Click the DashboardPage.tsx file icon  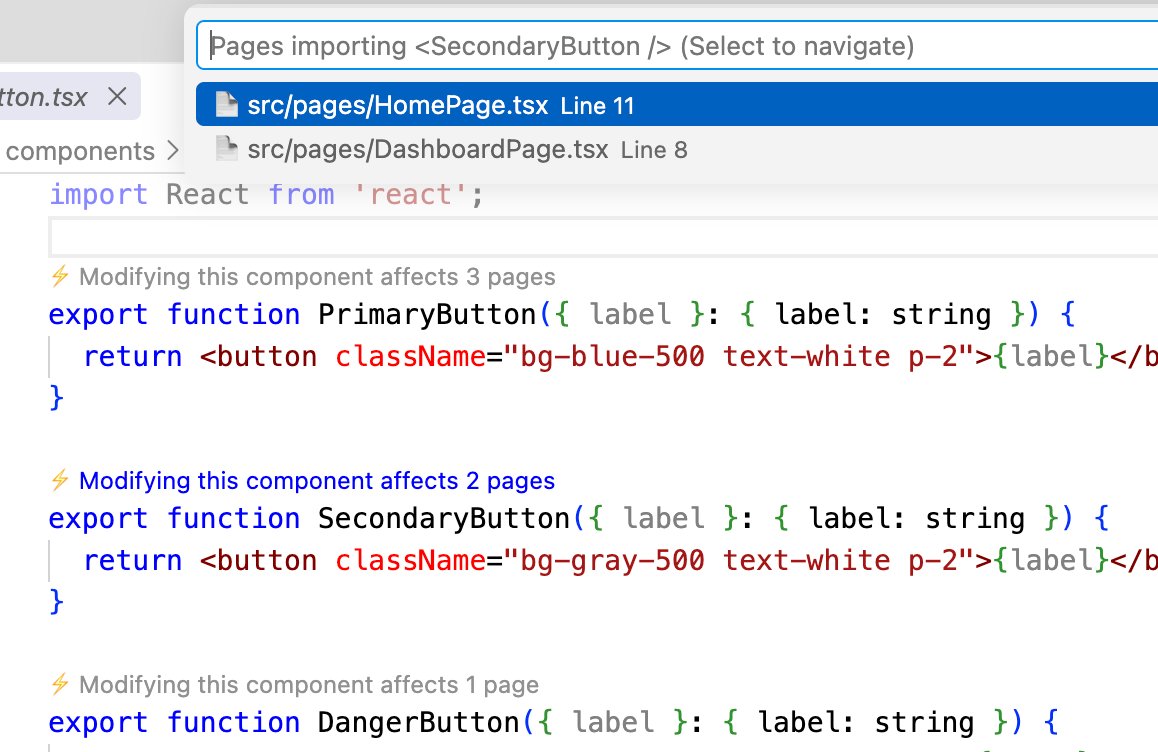click(x=226, y=148)
